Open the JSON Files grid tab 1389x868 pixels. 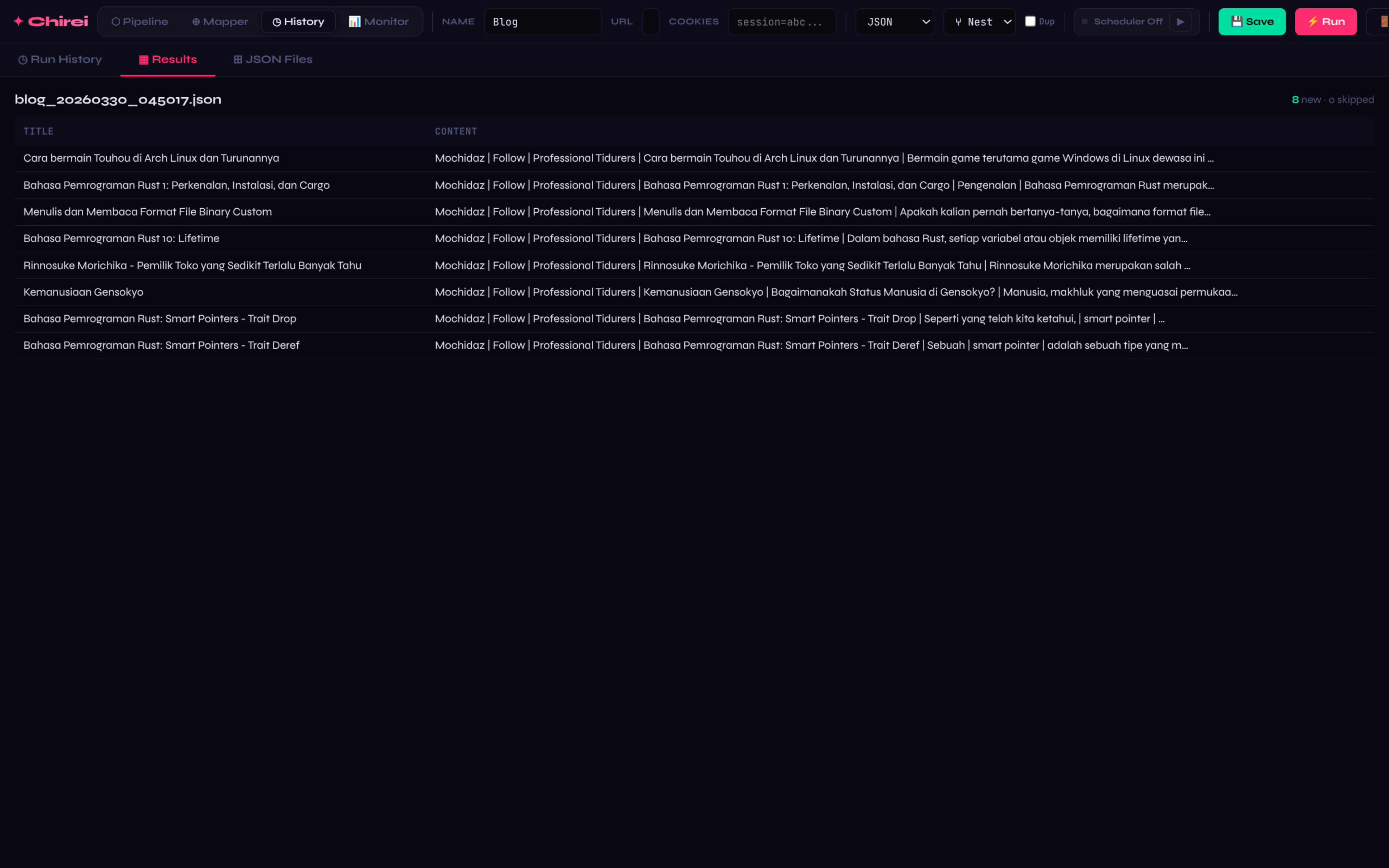coord(273,60)
